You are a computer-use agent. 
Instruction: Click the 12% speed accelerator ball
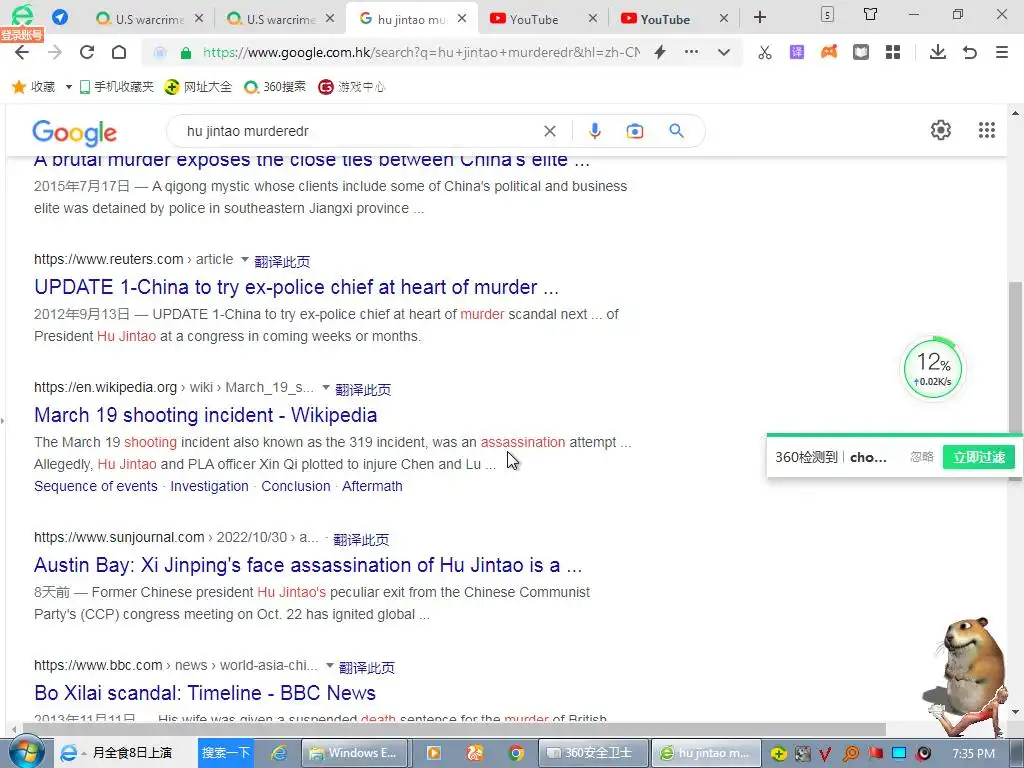pyautogui.click(x=933, y=369)
